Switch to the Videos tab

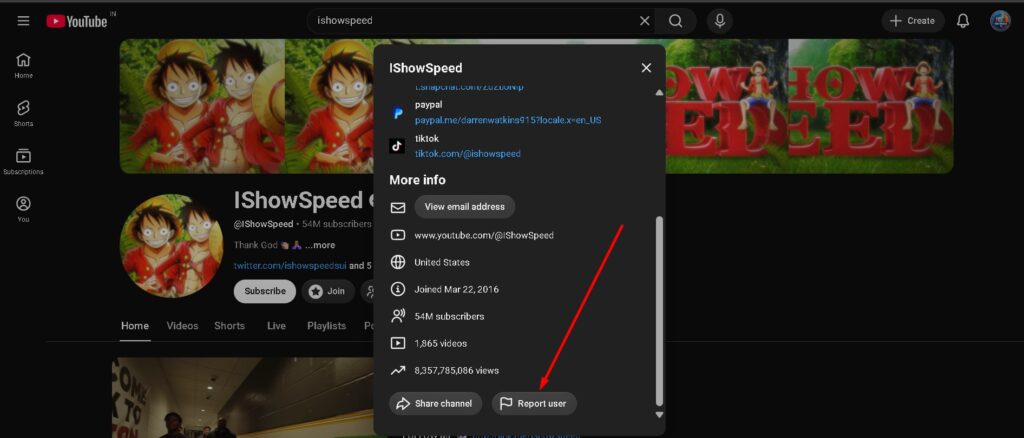tap(182, 326)
